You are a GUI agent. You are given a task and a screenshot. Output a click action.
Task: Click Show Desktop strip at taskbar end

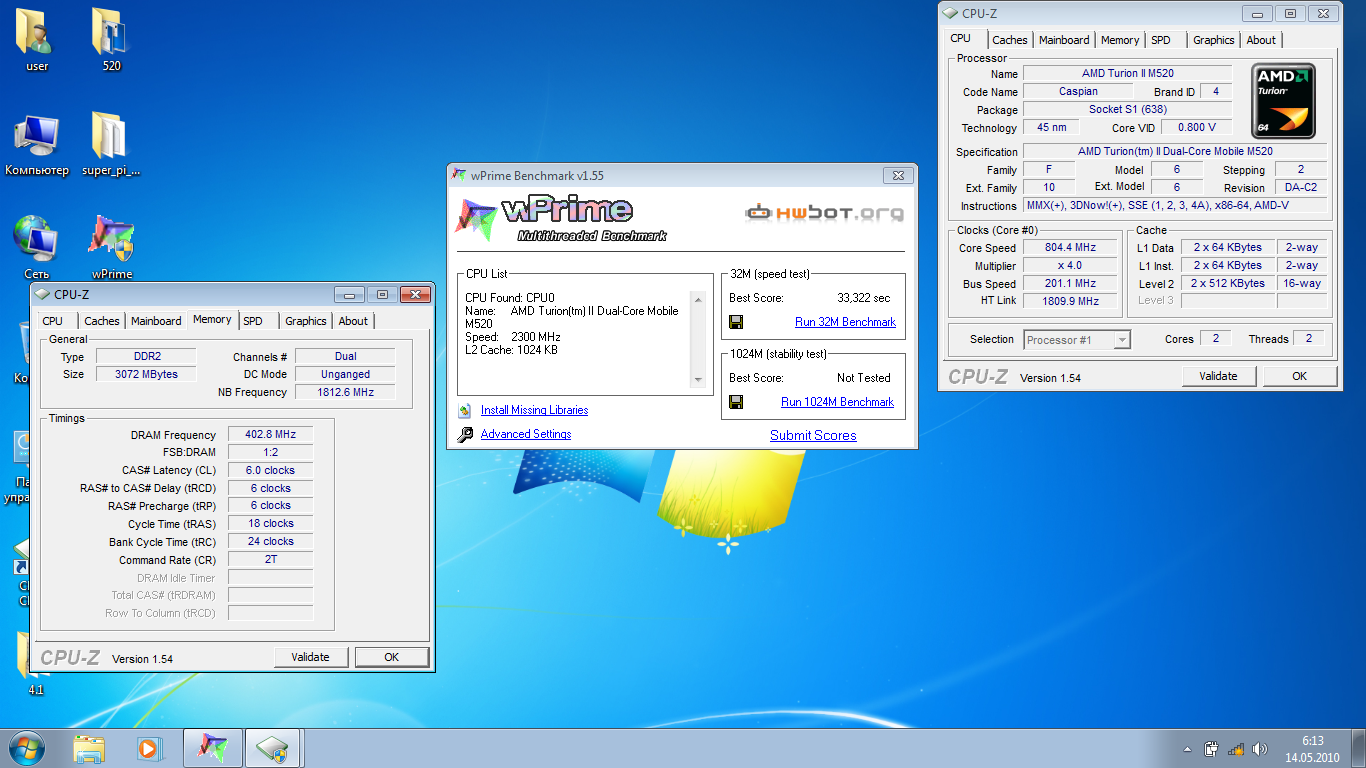coord(1358,748)
